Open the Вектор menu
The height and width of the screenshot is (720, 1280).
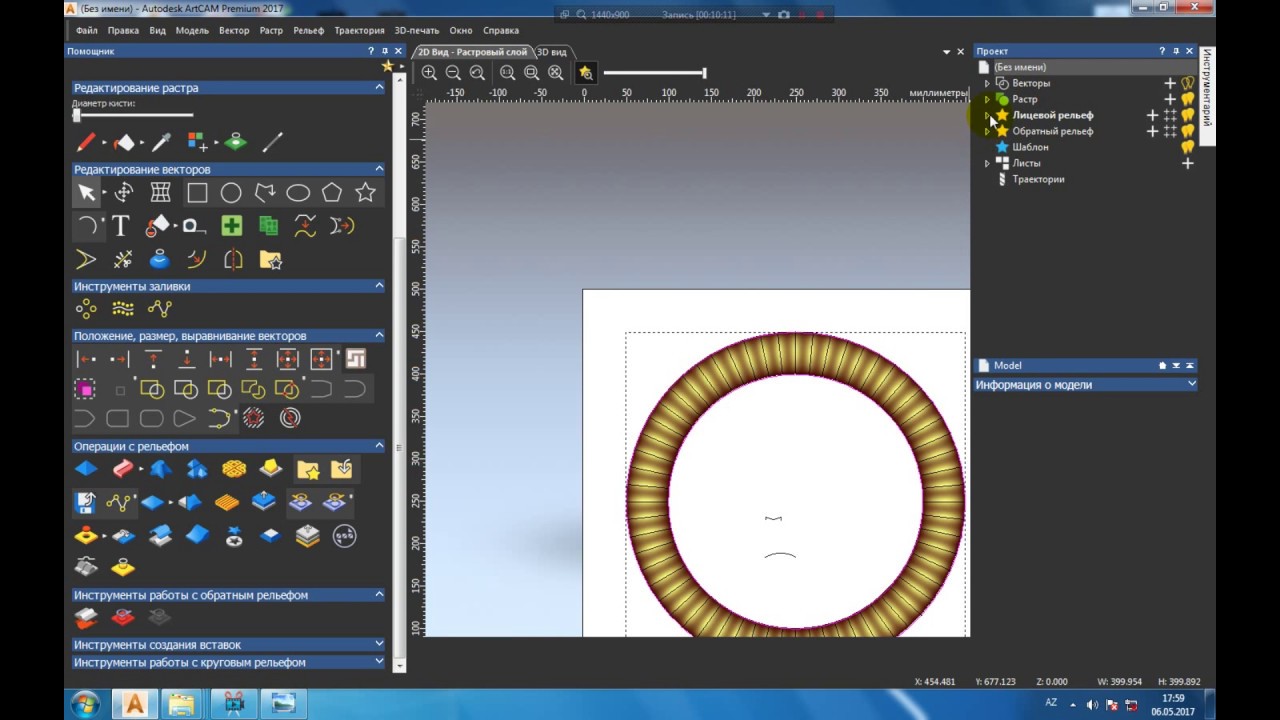point(234,30)
